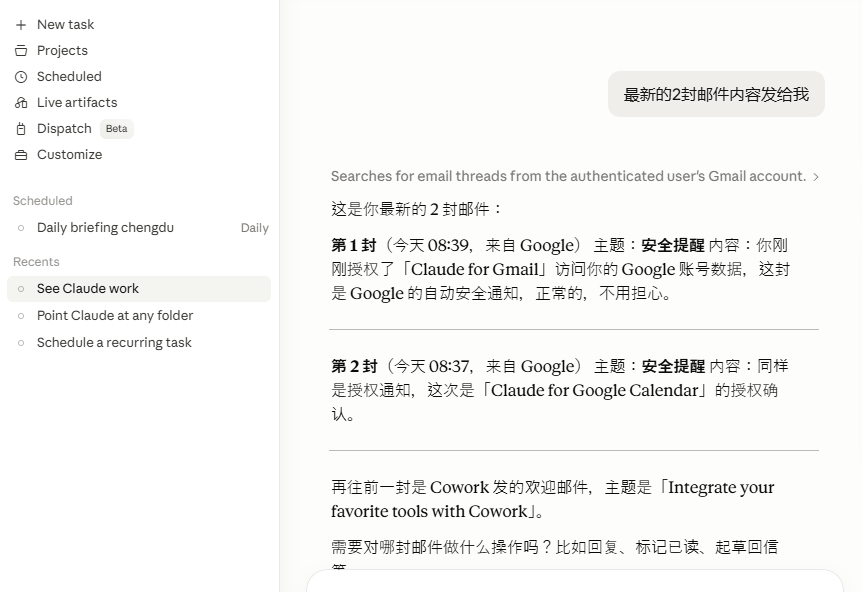Screen dimensions: 862x592
Task: Click the Daily frequency label
Action: point(255,228)
